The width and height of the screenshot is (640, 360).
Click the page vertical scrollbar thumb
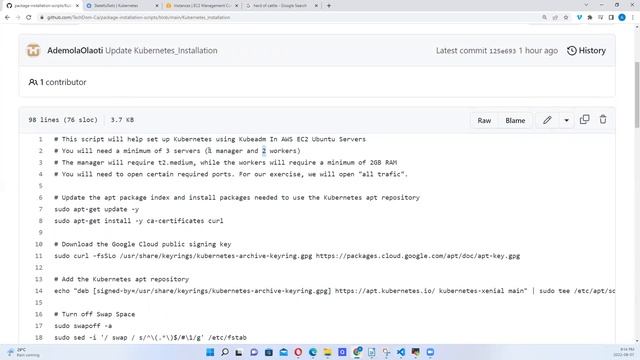click(x=637, y=94)
